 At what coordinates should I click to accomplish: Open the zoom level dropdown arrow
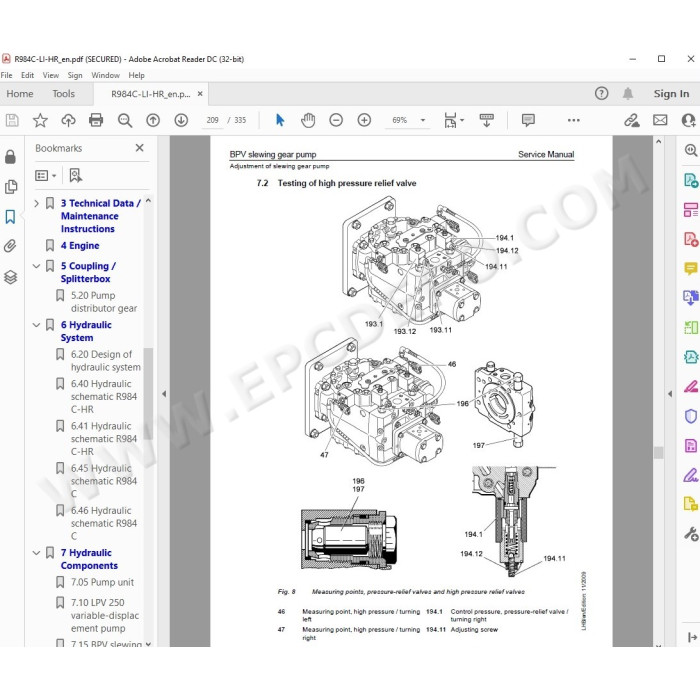tap(423, 120)
